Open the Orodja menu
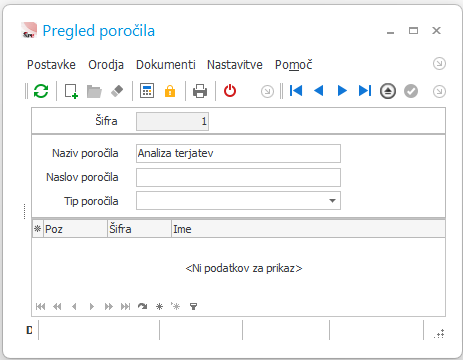 point(106,65)
